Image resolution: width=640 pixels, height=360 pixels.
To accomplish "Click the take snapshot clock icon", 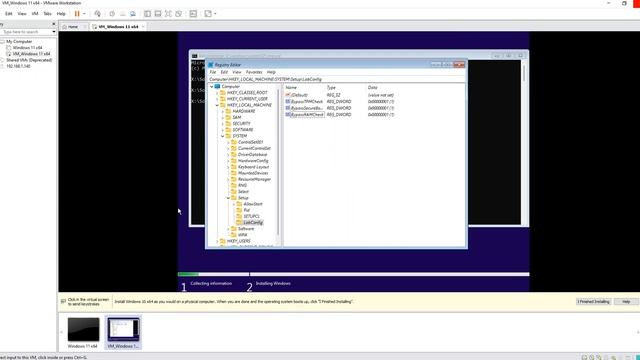I will click(x=112, y=13).
